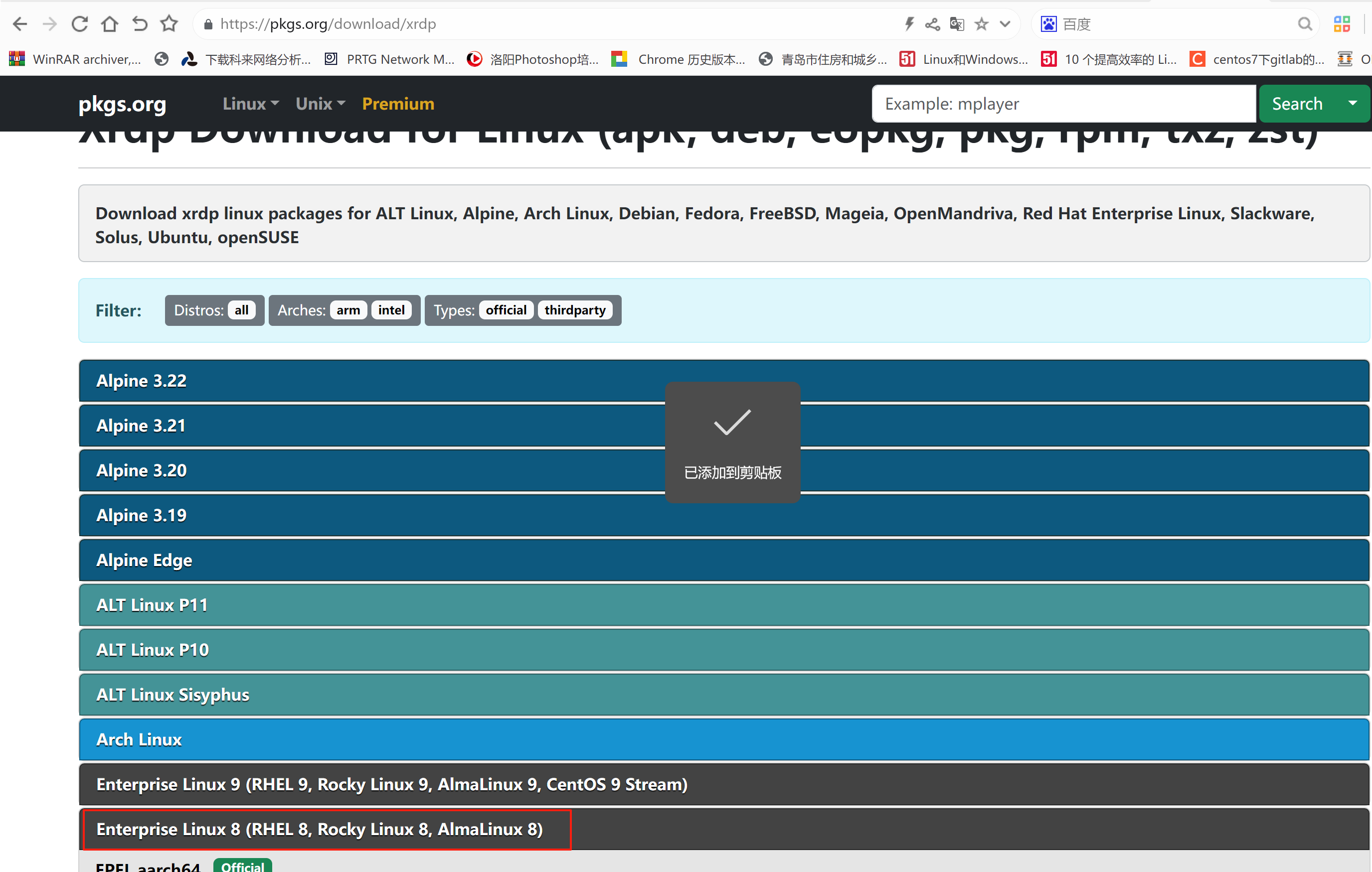Viewport: 1372px width, 872px height.
Task: Expand the Search button dropdown arrow
Action: [x=1353, y=104]
